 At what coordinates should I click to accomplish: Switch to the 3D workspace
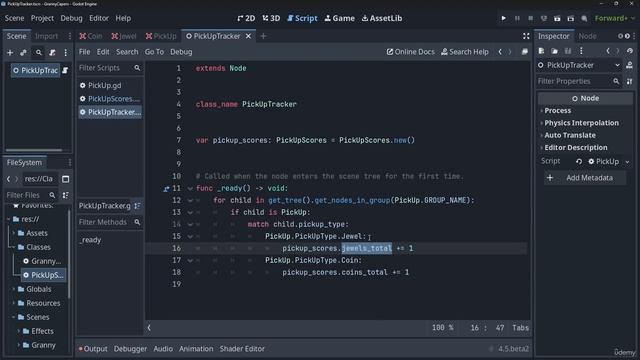(x=271, y=18)
